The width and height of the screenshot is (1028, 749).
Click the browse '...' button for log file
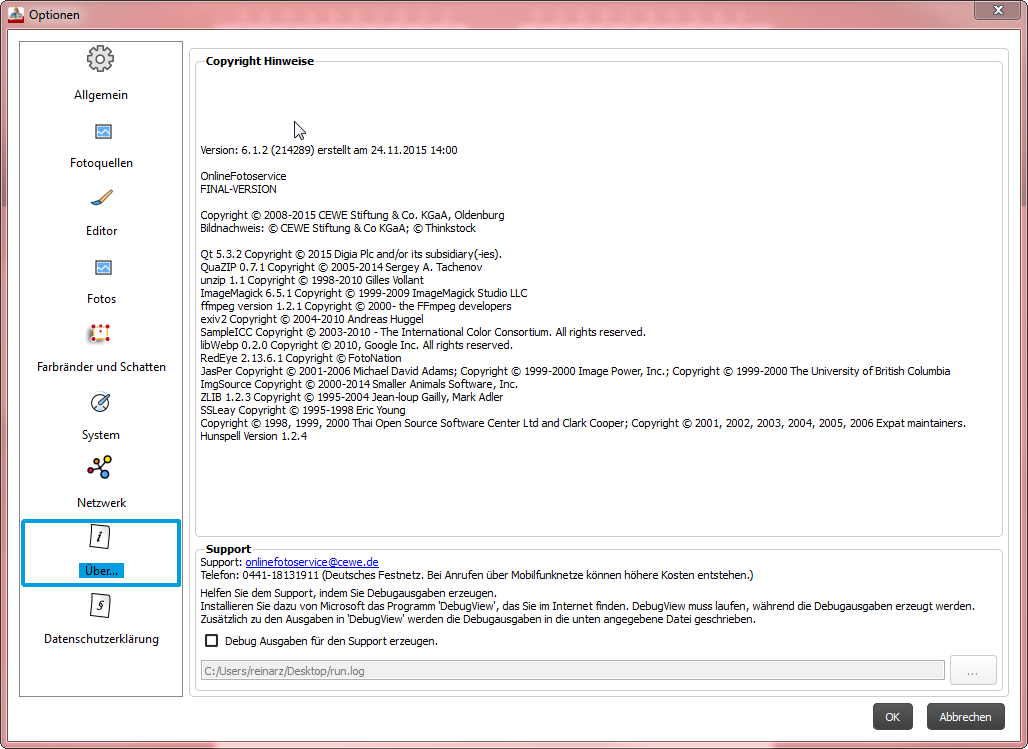pos(973,670)
